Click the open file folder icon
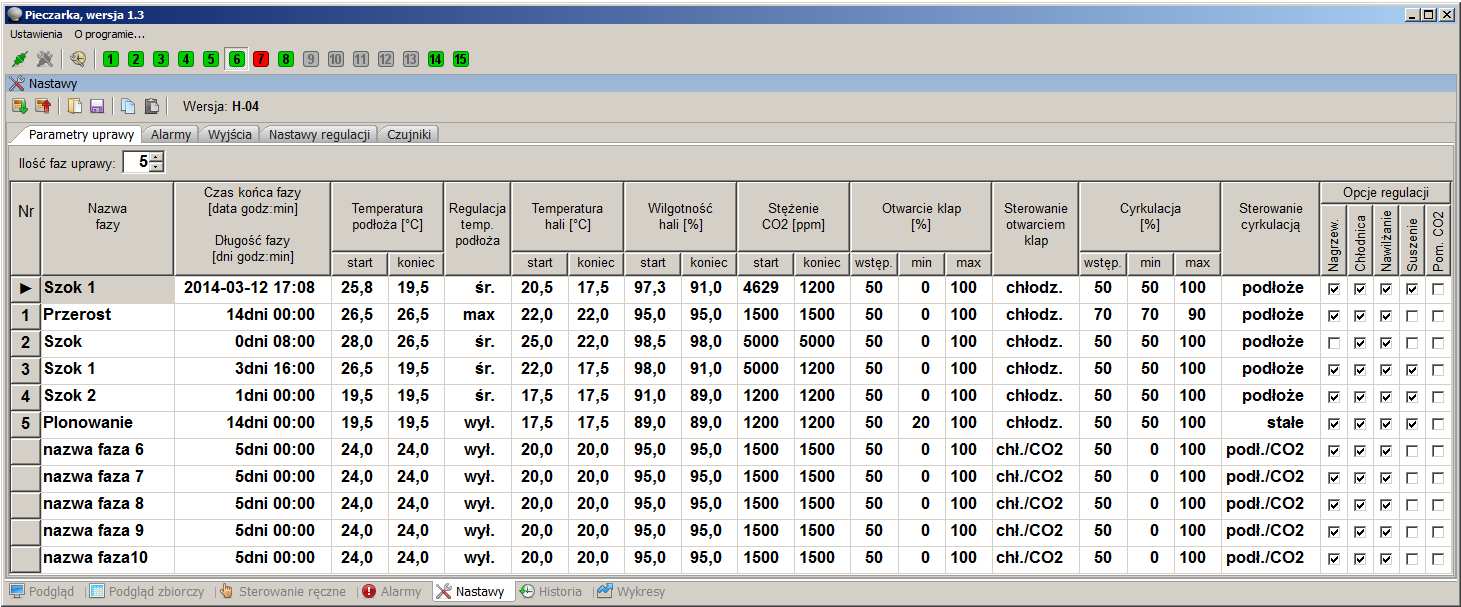This screenshot has height=607, width=1461. [75, 106]
